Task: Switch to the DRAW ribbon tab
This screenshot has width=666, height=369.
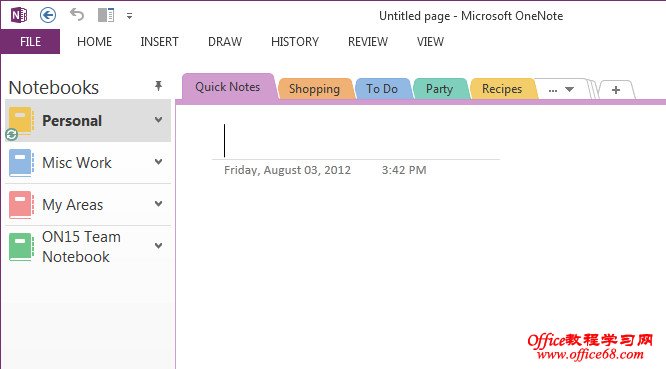Action: pos(225,42)
